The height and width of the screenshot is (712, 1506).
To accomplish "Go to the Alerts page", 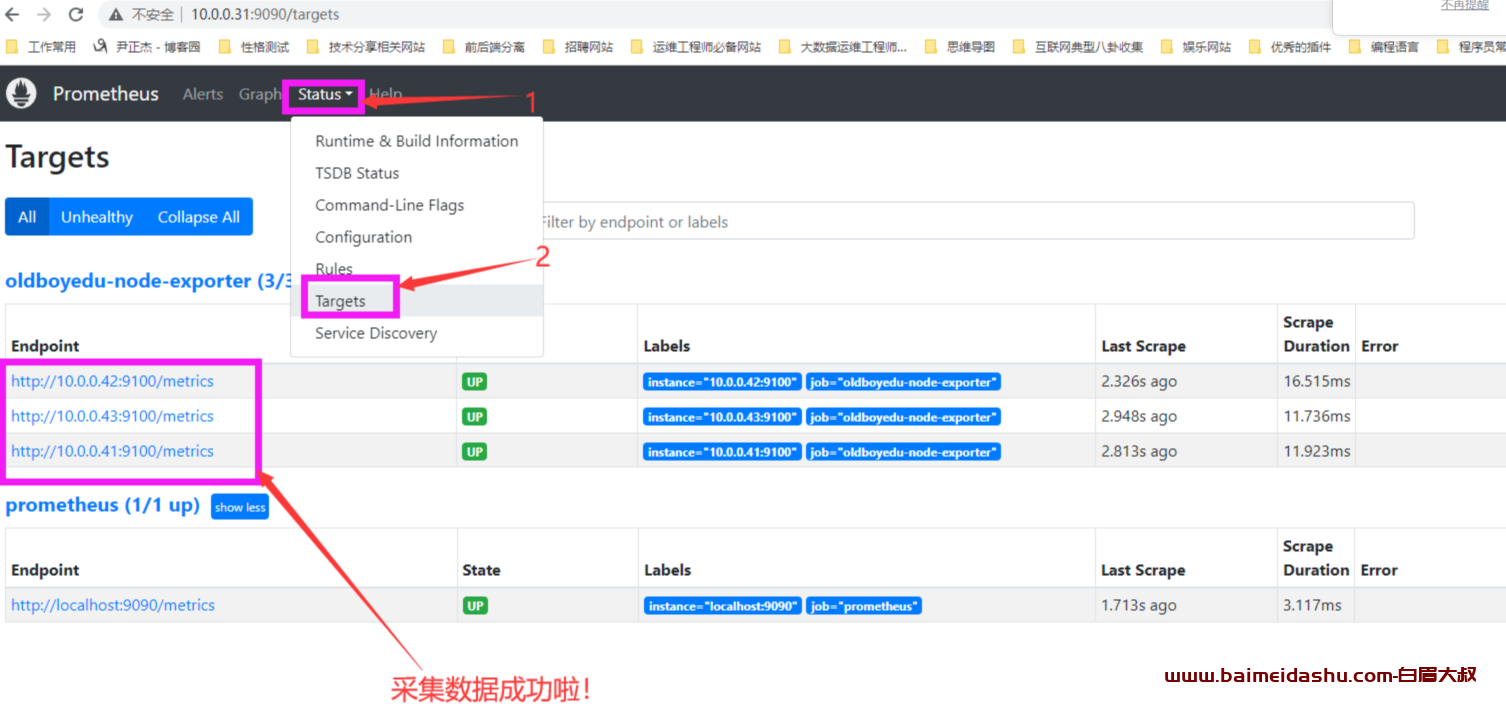I will point(203,94).
